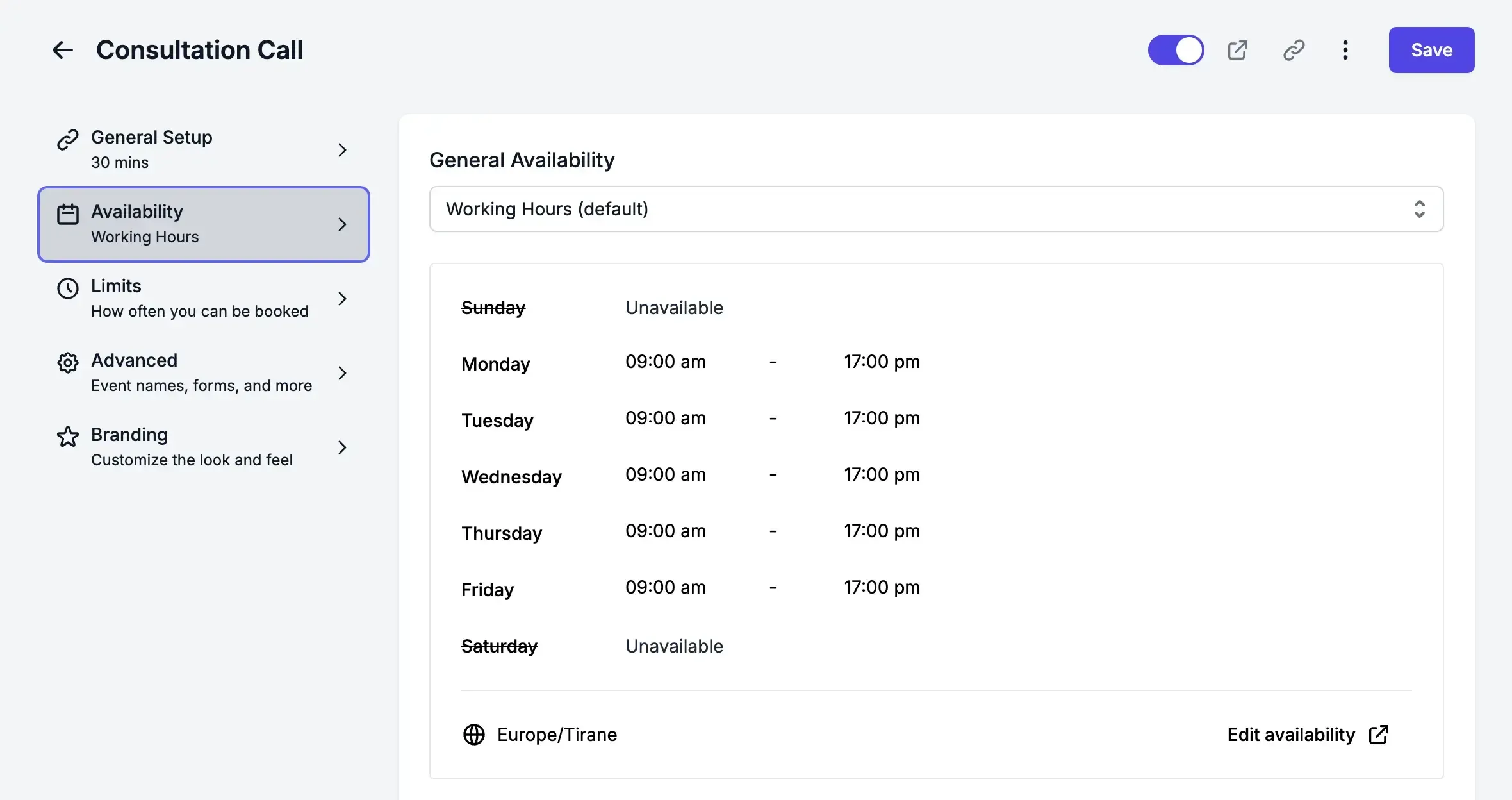Open the three-dot overflow menu
The width and height of the screenshot is (1512, 800).
click(x=1345, y=49)
